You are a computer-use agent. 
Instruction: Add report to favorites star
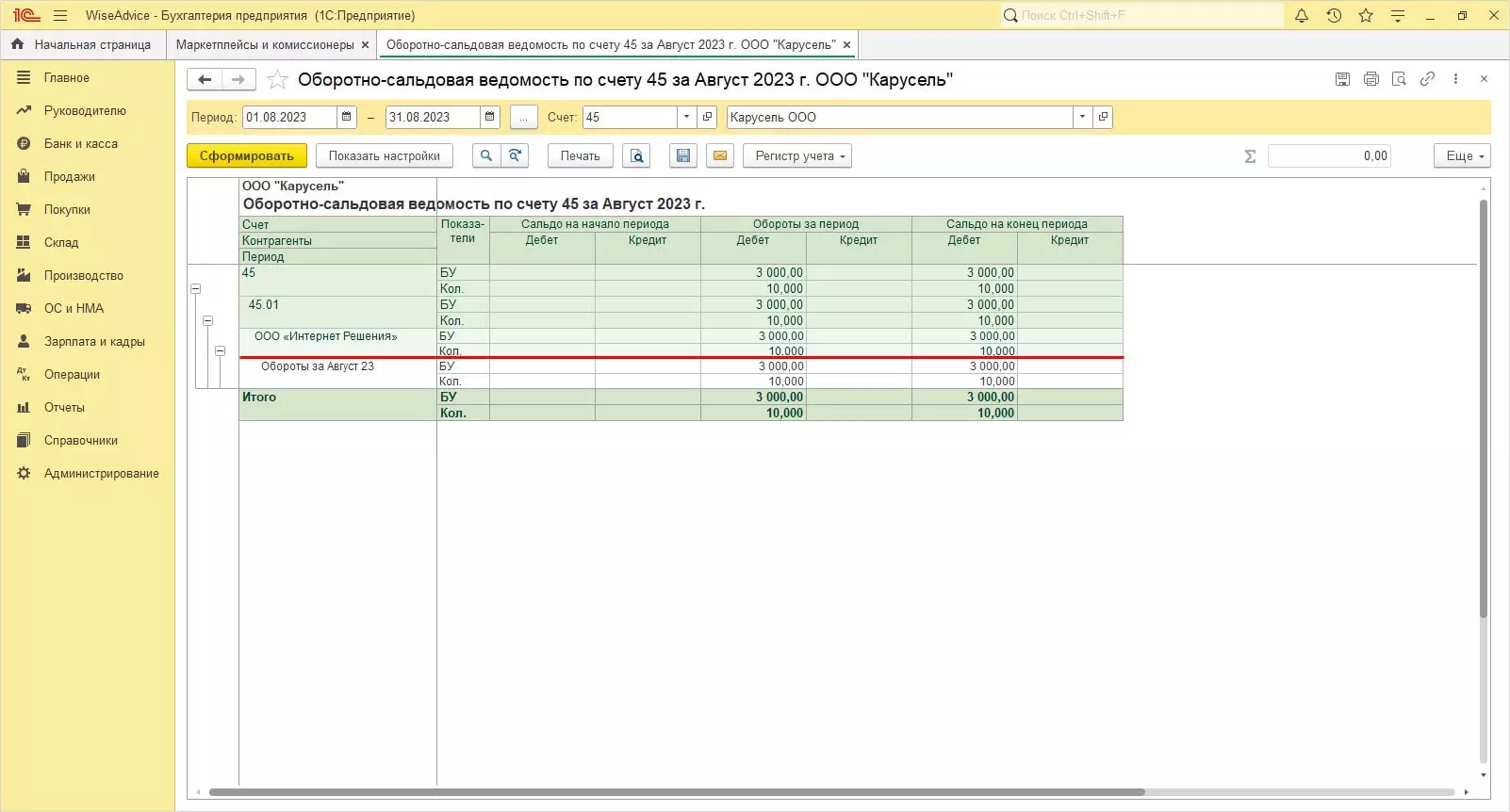coord(277,80)
